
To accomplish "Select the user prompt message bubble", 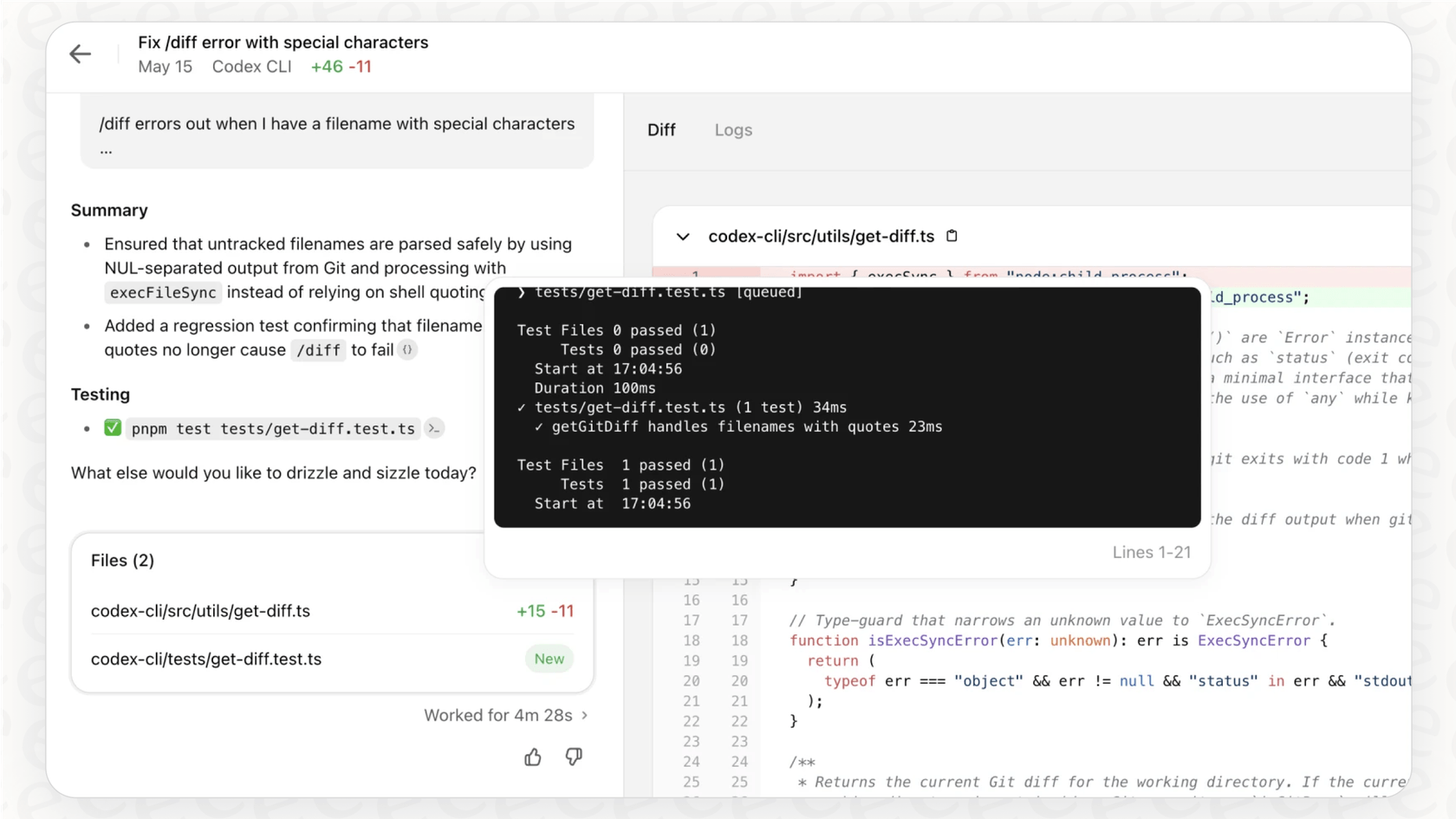I will (x=338, y=132).
